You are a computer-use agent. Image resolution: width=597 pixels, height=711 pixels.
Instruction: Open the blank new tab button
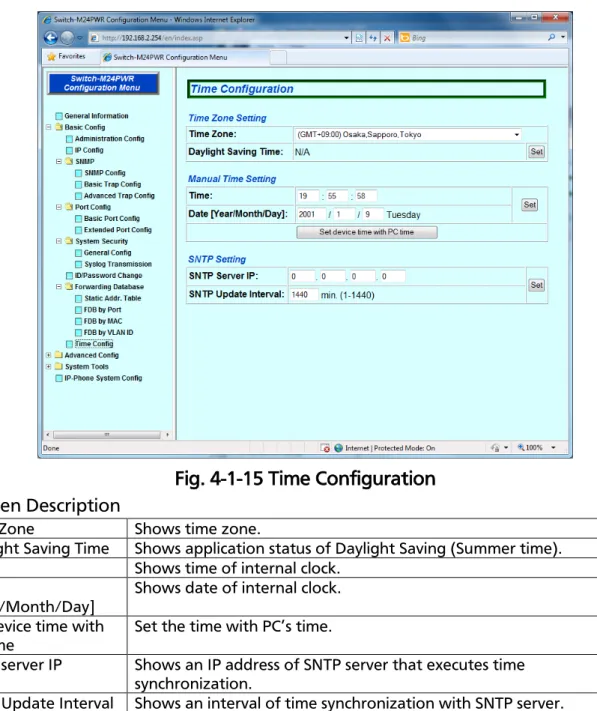[x=278, y=57]
